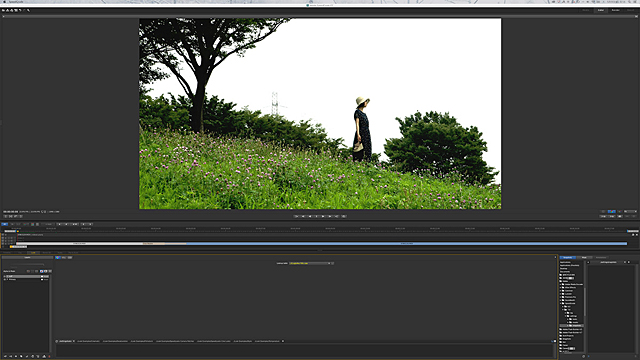Open the Stereo 3D panel tab
Image resolution: width=640 pixels, height=360 pixels.
point(47,252)
